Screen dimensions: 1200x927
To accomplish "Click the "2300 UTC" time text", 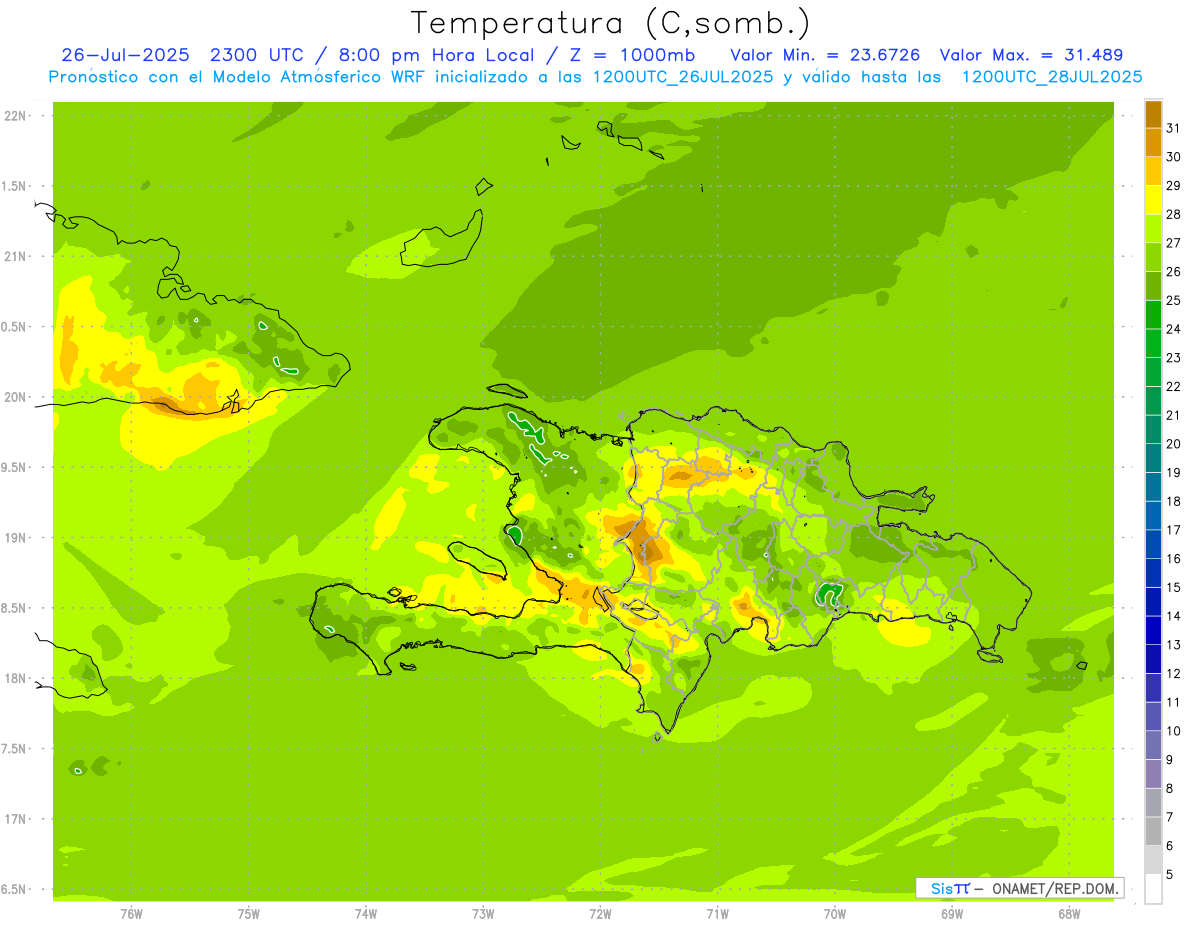I will 258,55.
